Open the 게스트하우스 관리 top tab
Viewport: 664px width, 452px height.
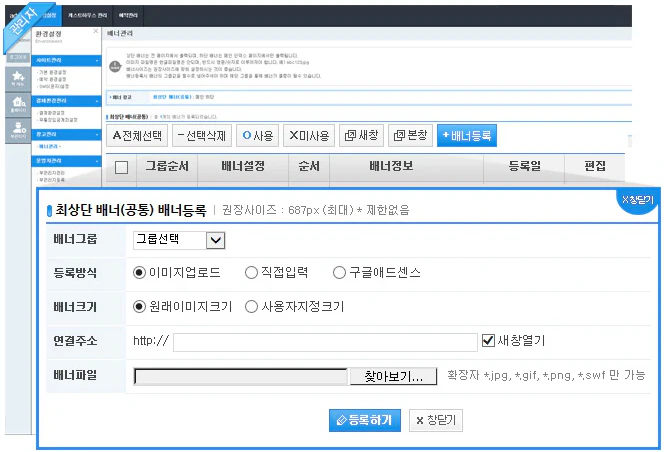[87, 15]
